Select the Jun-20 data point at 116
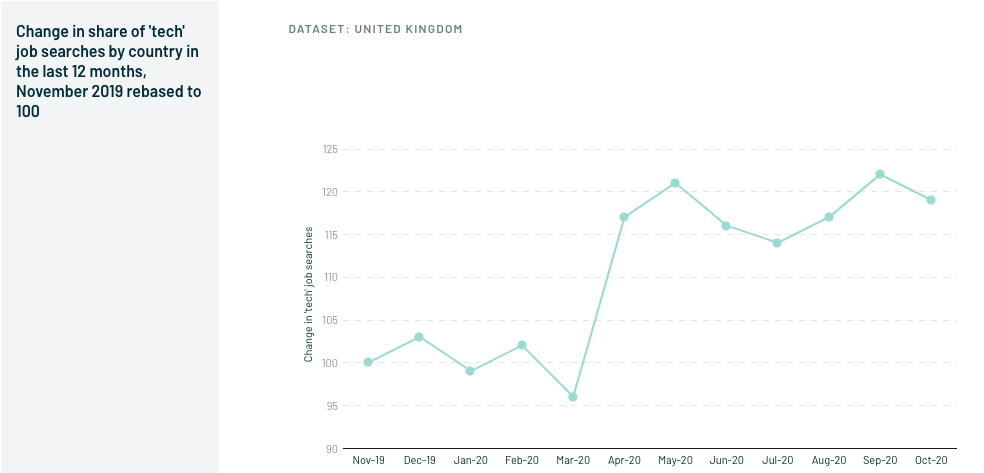984x473 pixels. [726, 226]
